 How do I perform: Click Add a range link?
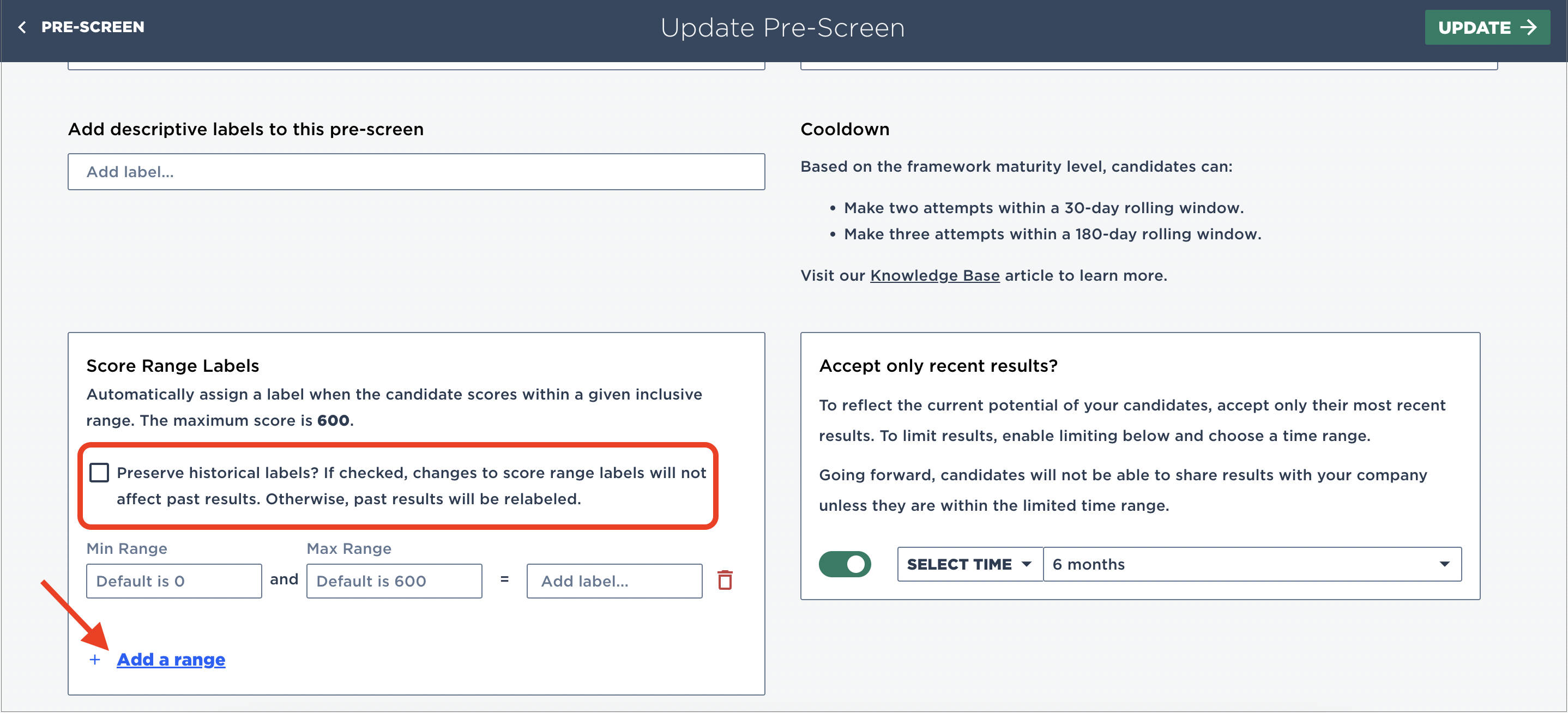(x=171, y=659)
